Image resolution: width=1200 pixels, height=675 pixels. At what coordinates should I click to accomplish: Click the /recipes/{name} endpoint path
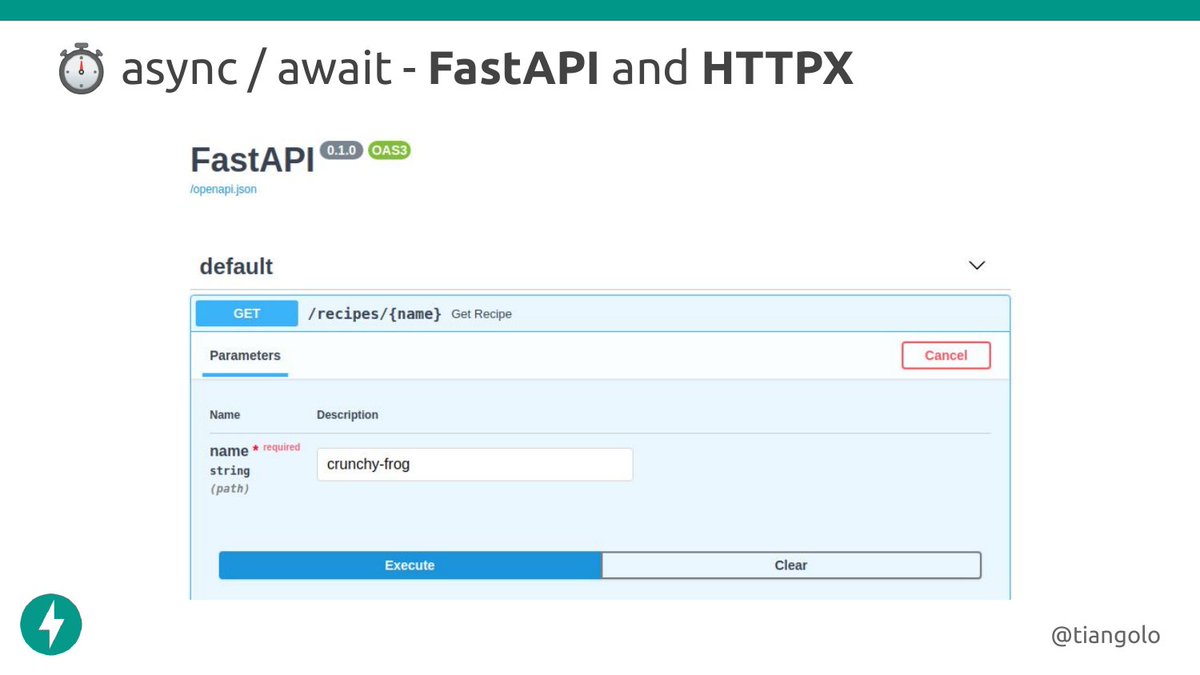click(x=374, y=314)
